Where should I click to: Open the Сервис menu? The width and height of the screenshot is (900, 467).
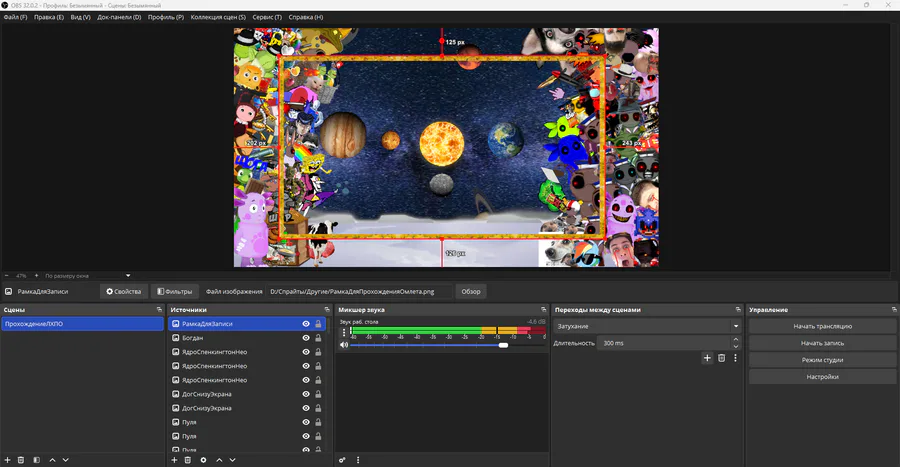click(x=267, y=17)
